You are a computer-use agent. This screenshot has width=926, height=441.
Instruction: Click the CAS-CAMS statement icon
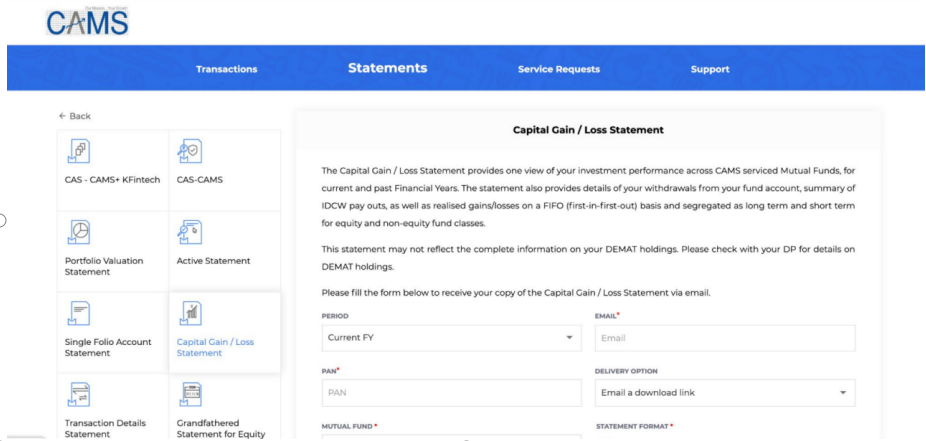(190, 151)
